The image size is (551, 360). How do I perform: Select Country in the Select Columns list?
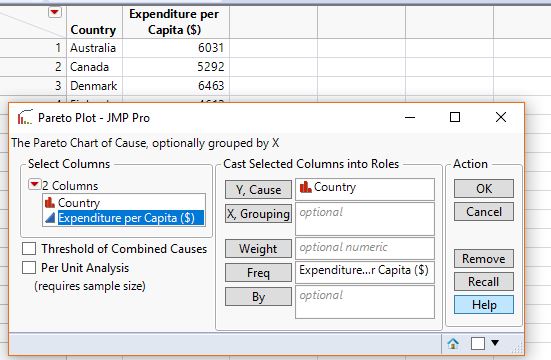point(79,202)
